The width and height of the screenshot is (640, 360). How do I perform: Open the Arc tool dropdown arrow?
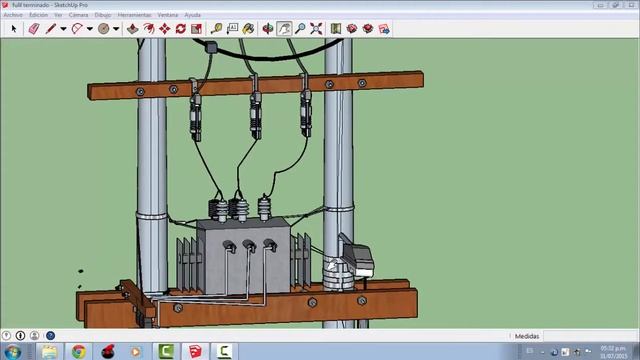[90, 29]
